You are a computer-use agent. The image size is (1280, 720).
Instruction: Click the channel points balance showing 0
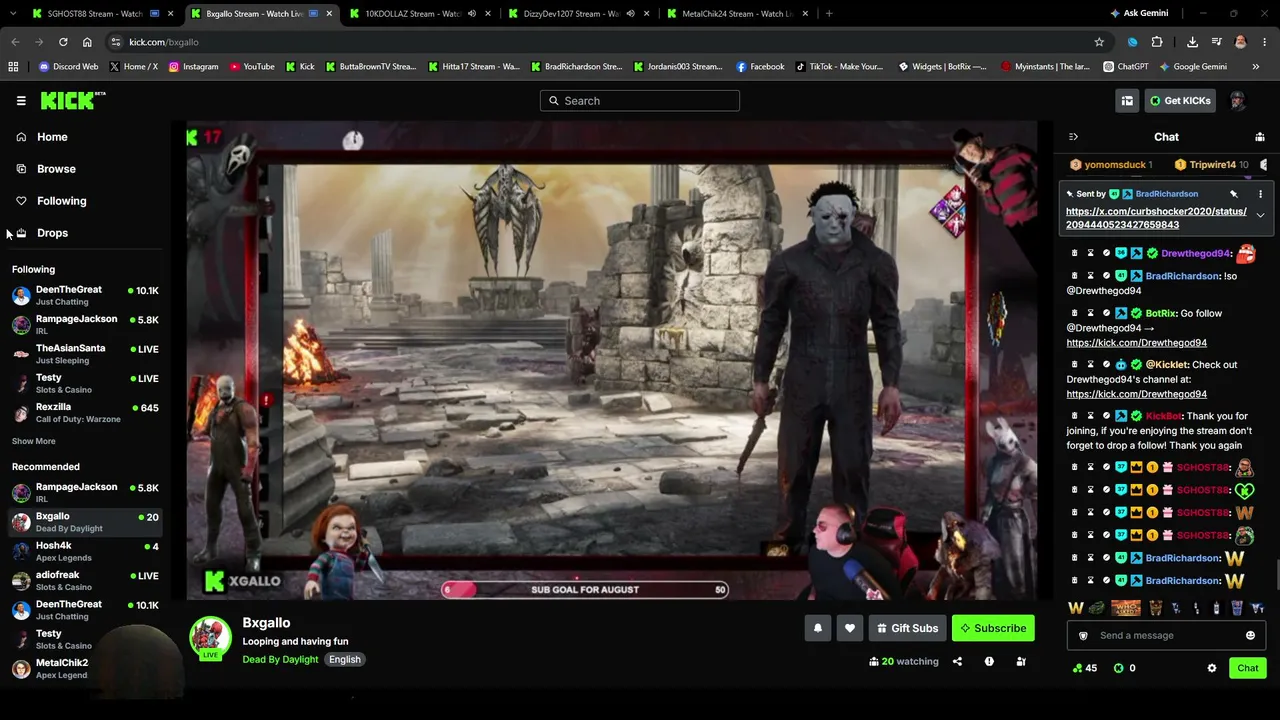tap(1125, 668)
